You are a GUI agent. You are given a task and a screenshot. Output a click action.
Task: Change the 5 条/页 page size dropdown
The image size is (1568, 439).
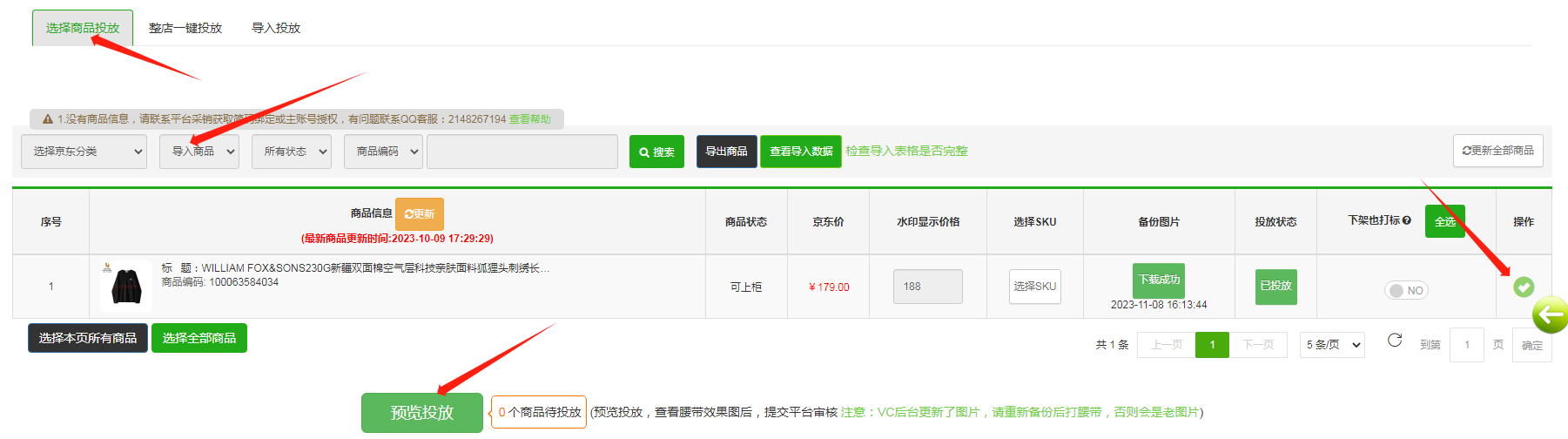pyautogui.click(x=1331, y=345)
